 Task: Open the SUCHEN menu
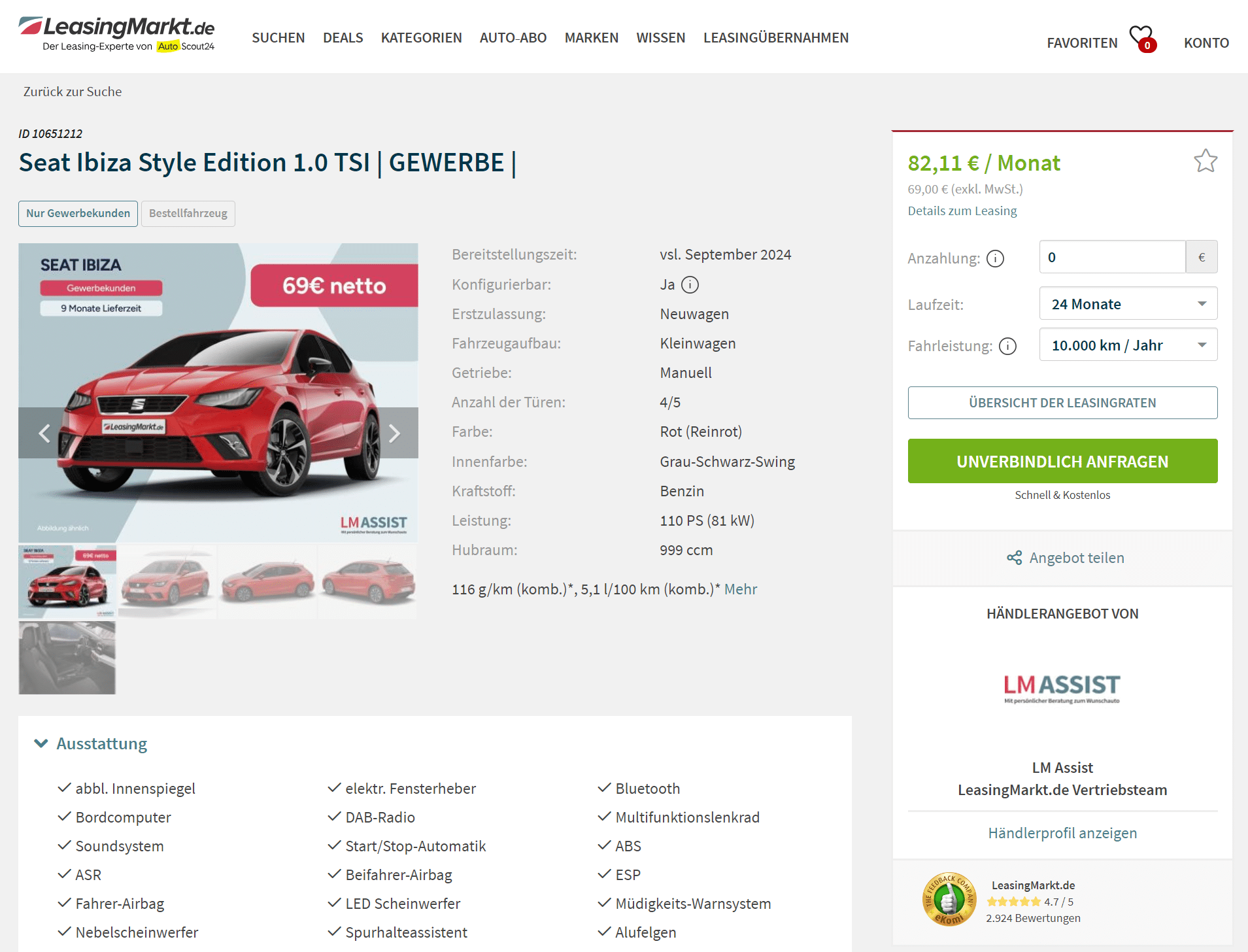click(278, 38)
